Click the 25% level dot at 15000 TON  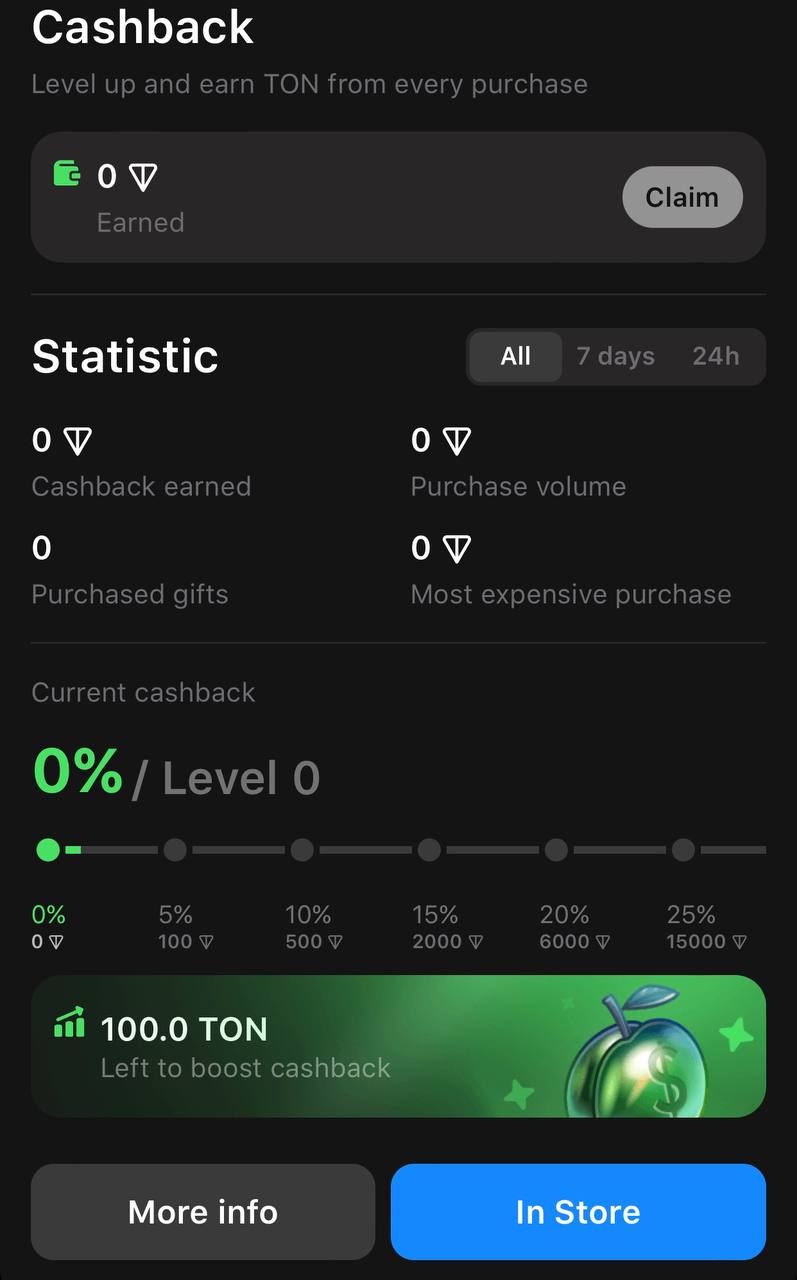[x=683, y=850]
